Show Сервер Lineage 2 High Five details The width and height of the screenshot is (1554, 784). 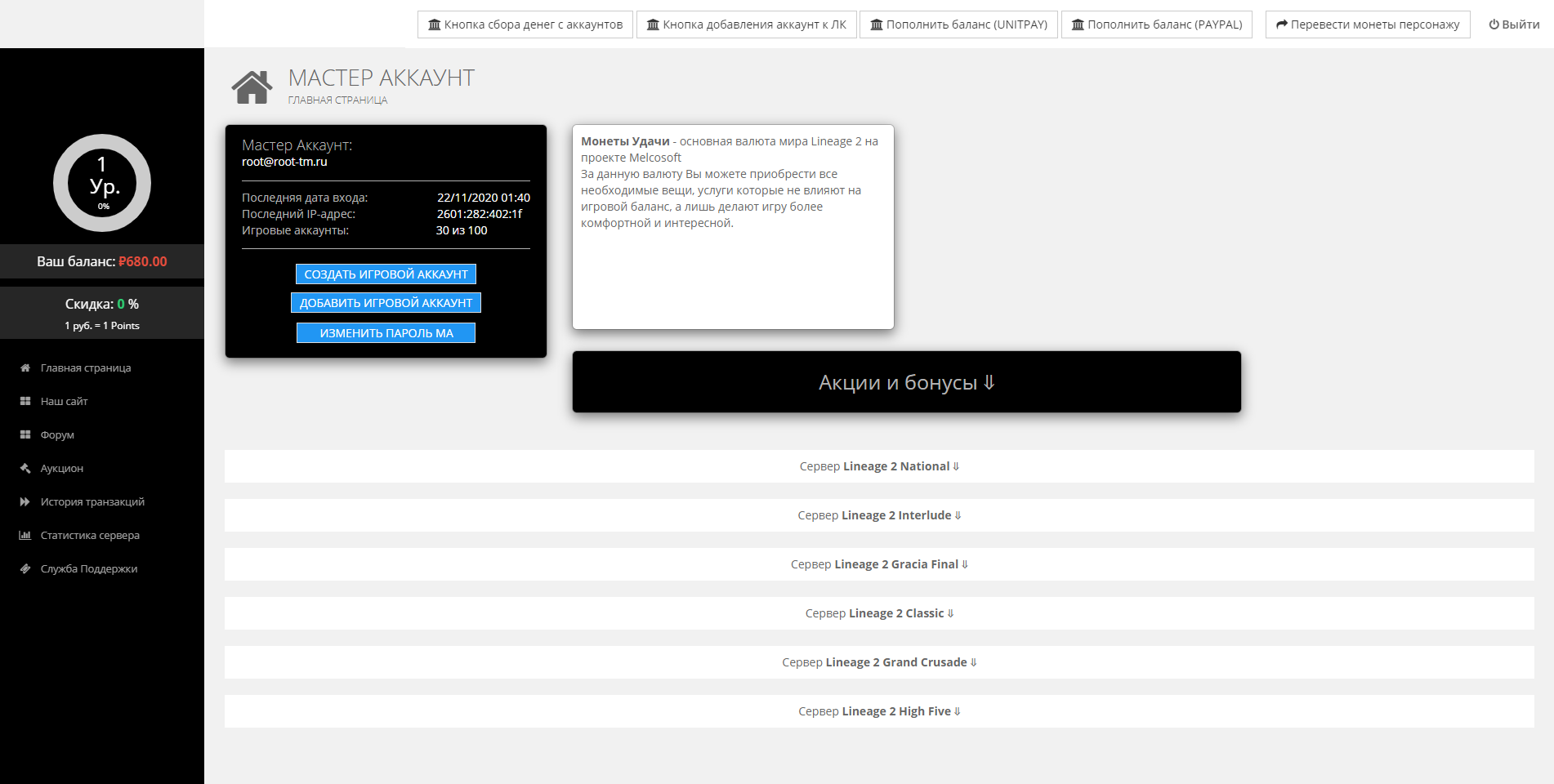tap(879, 711)
